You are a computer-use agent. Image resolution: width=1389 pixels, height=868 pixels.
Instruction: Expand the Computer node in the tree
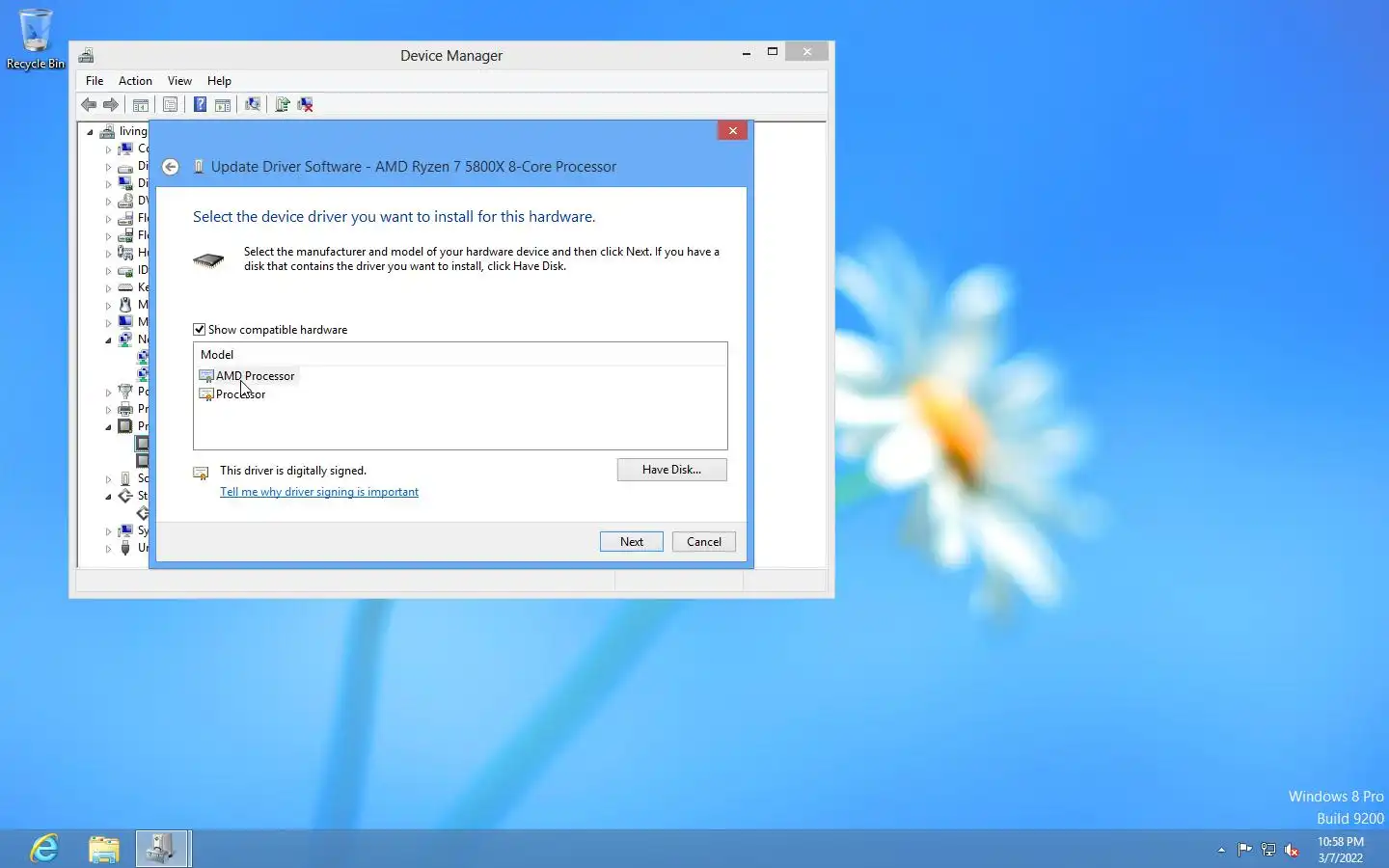pos(108,149)
